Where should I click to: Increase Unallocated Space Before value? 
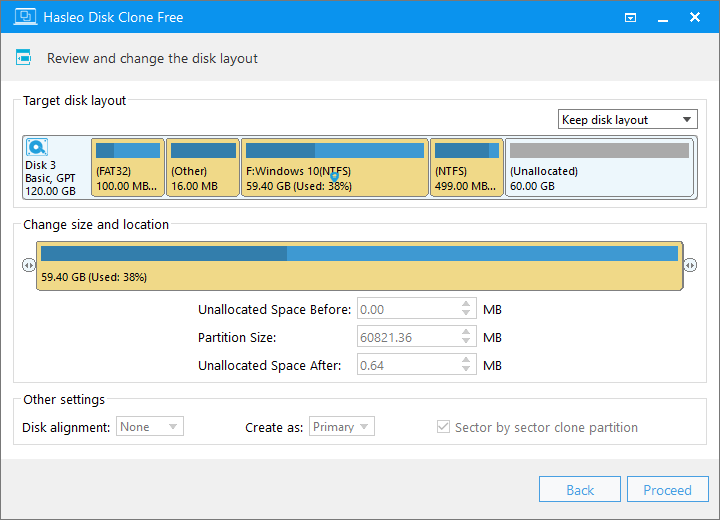tap(466, 304)
